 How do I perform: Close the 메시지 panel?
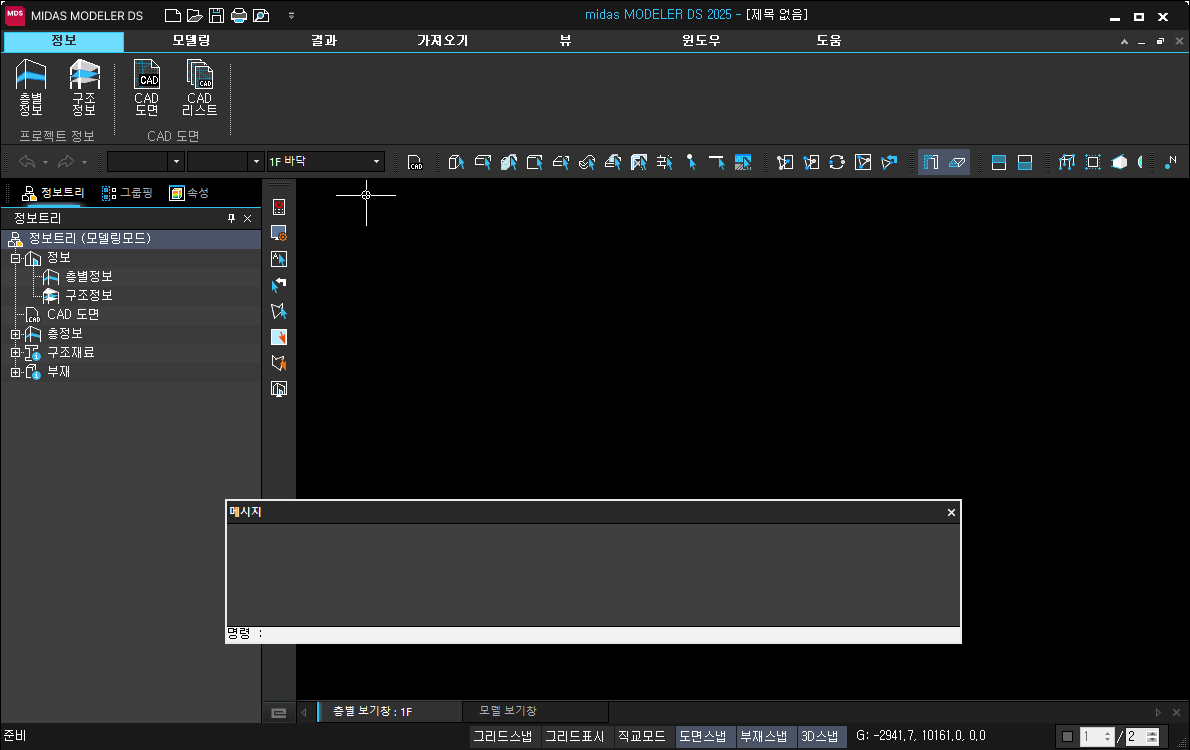(x=951, y=512)
